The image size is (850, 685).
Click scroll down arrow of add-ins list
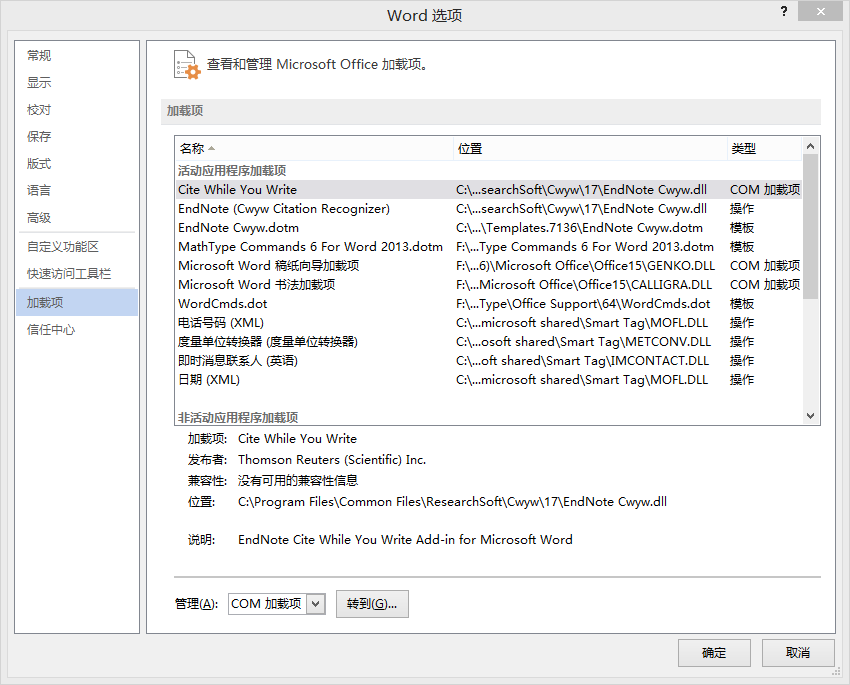point(810,416)
